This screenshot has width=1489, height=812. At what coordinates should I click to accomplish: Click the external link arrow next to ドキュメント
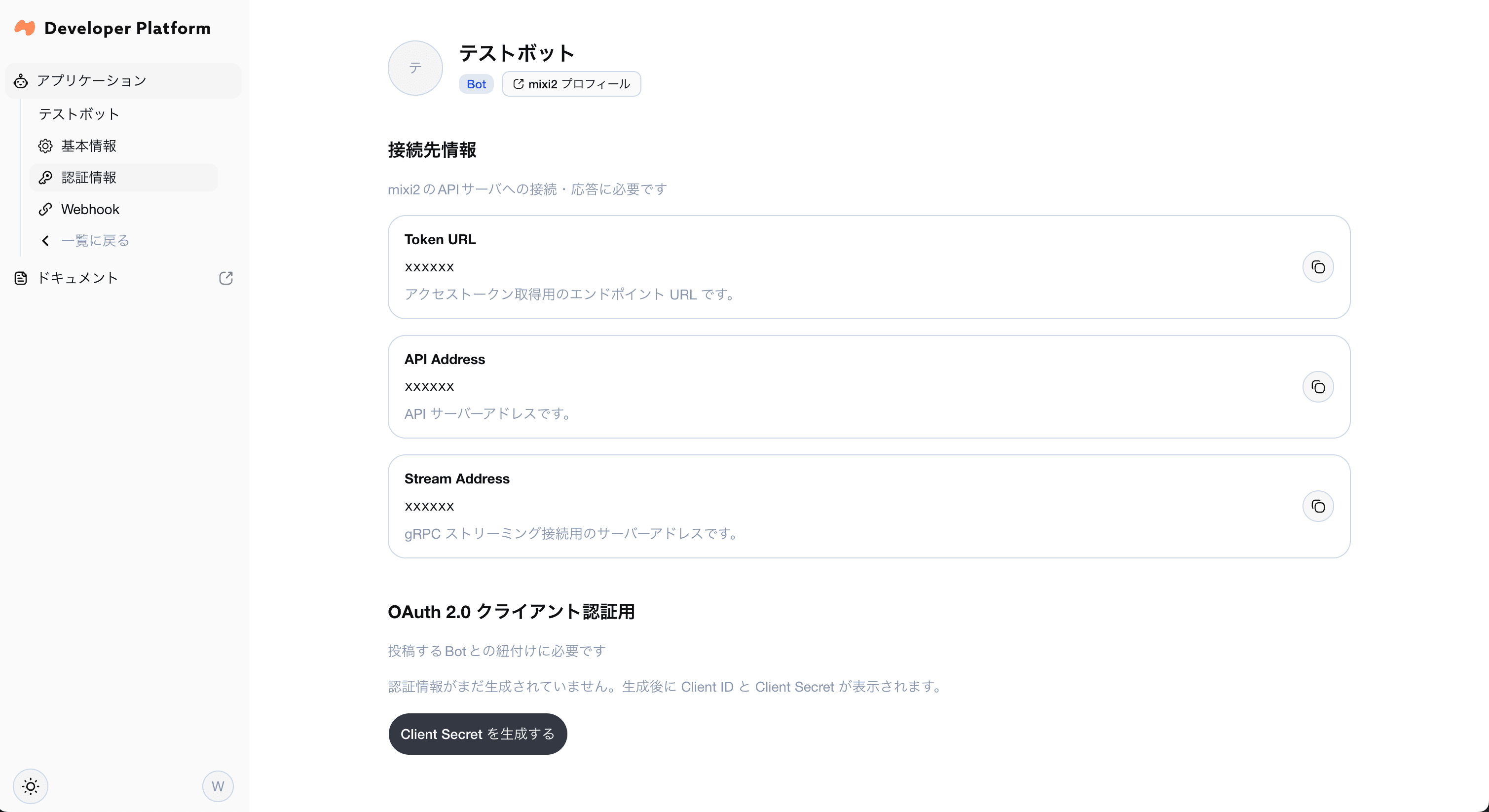(x=225, y=278)
